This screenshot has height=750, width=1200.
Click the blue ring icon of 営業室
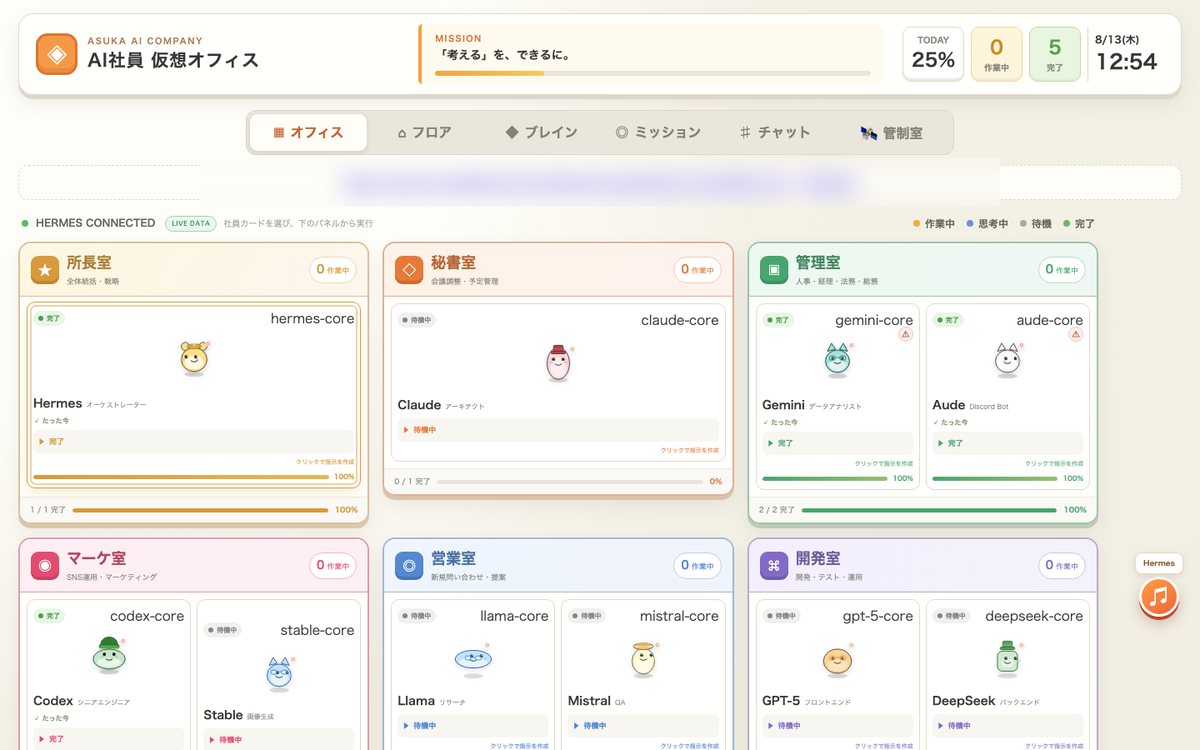tap(409, 566)
